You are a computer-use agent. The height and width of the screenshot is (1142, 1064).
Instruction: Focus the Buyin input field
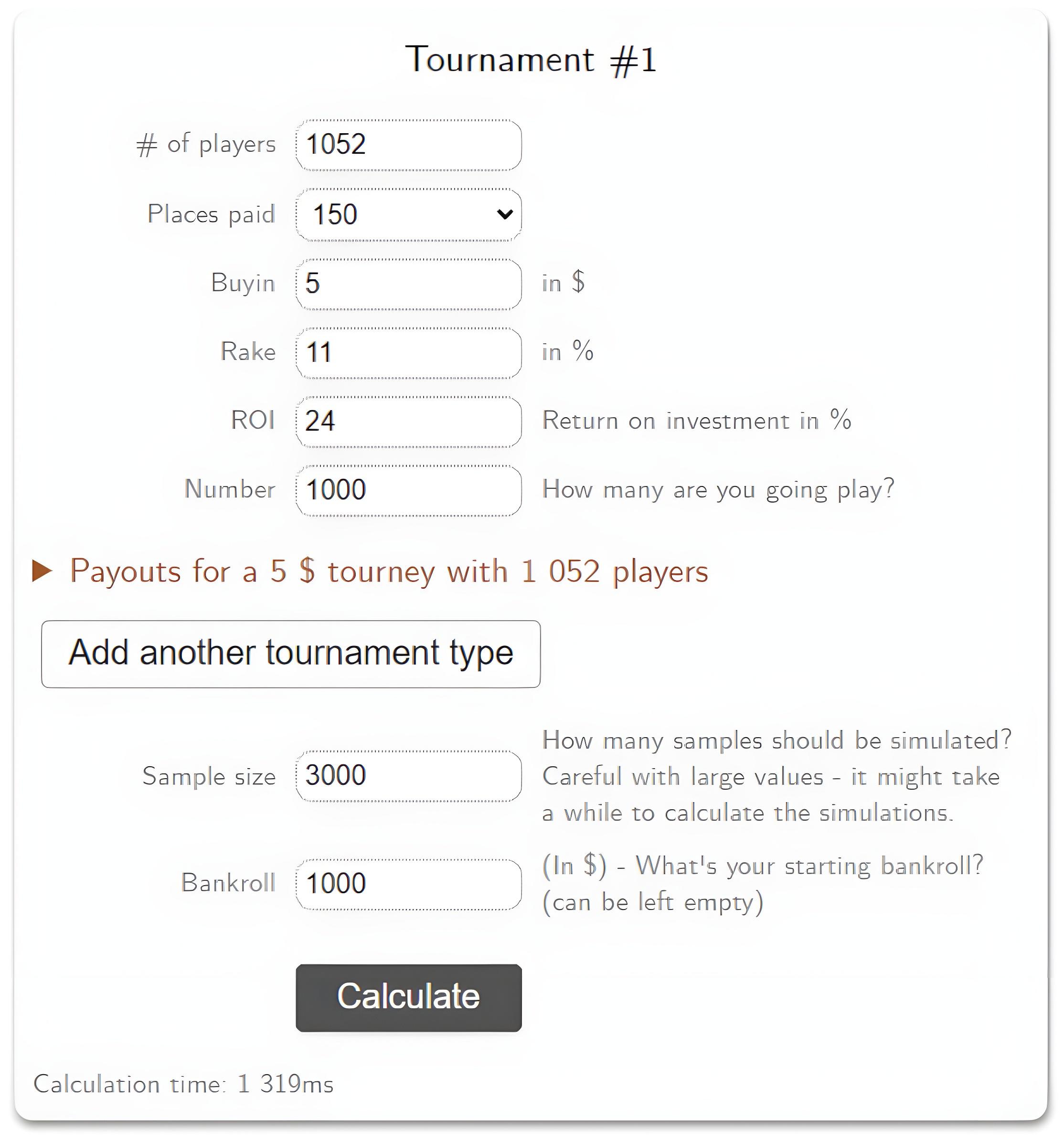(x=408, y=284)
